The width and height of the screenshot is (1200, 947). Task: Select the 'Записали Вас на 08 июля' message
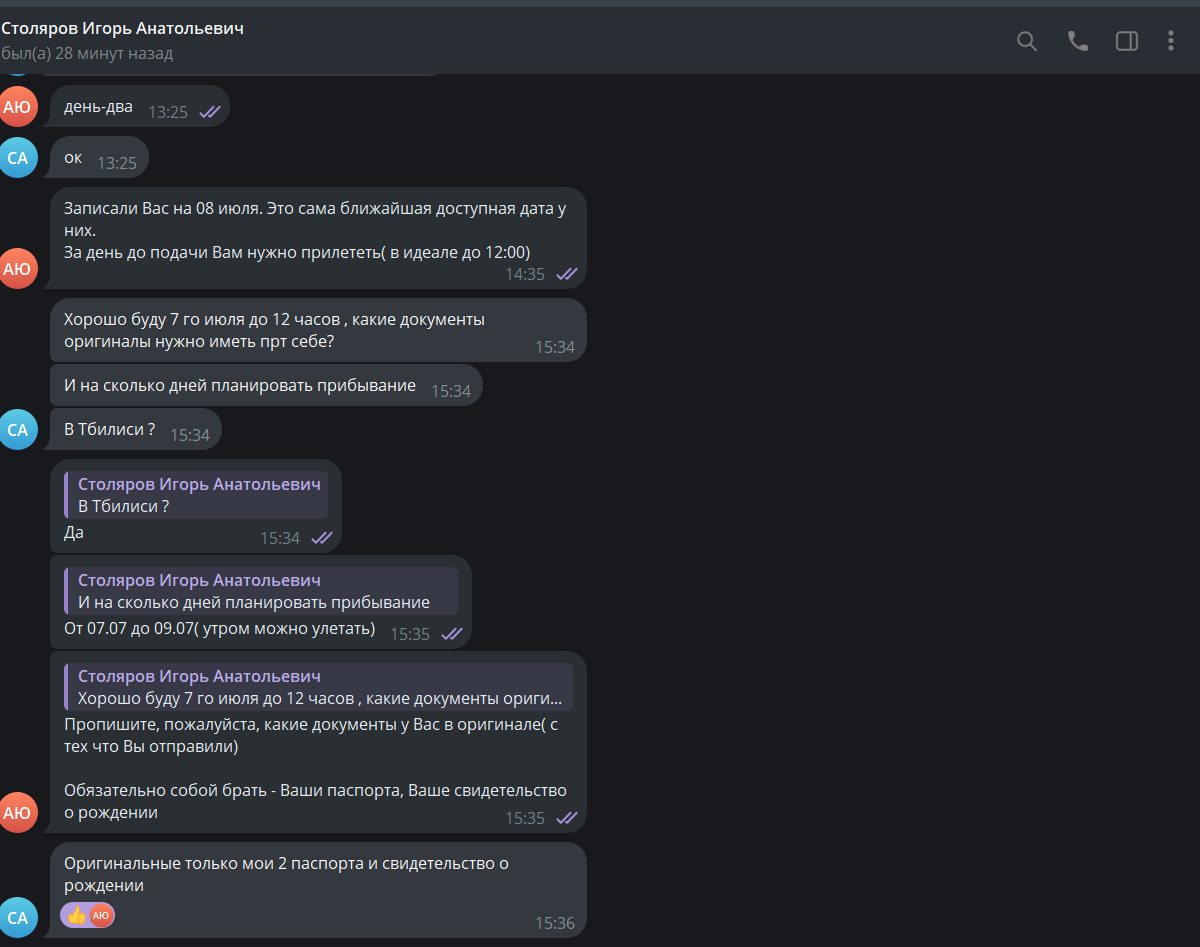pyautogui.click(x=318, y=238)
